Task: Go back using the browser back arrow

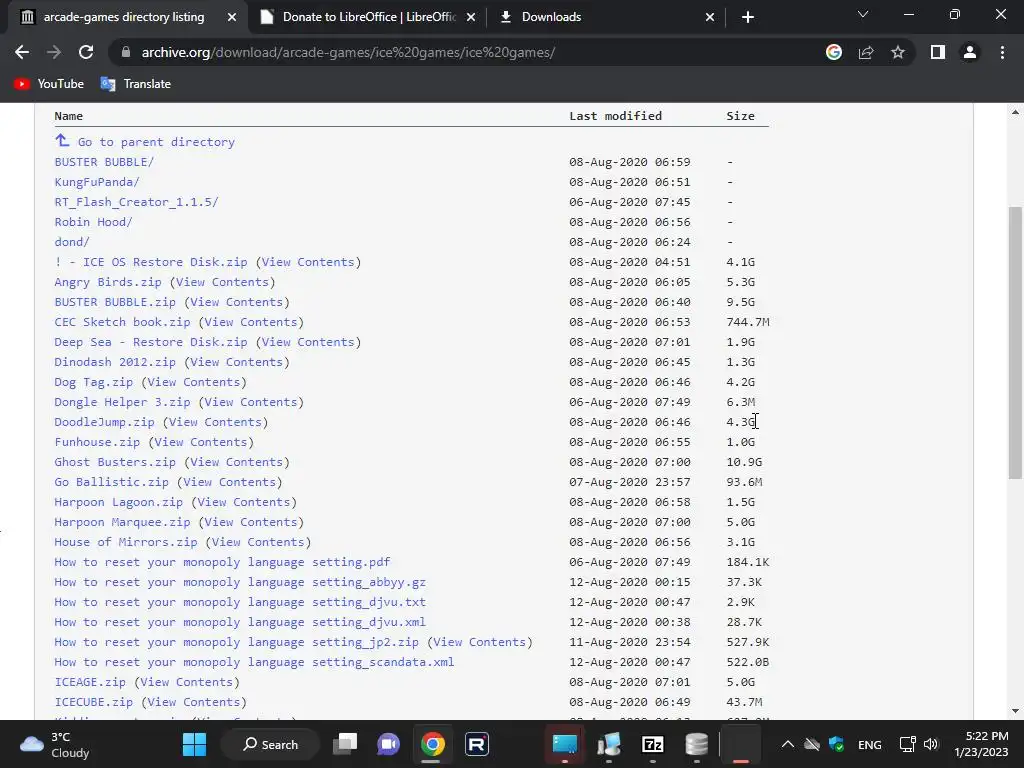Action: point(22,52)
